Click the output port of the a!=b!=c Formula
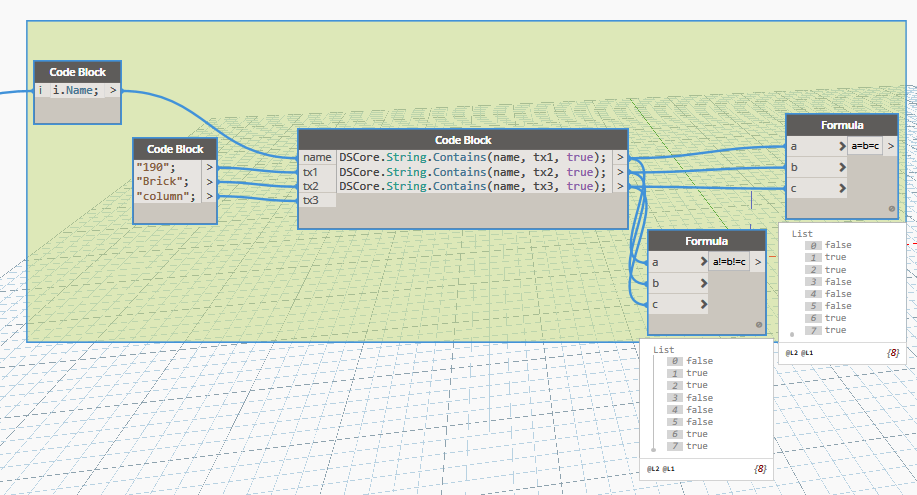 tap(757, 262)
